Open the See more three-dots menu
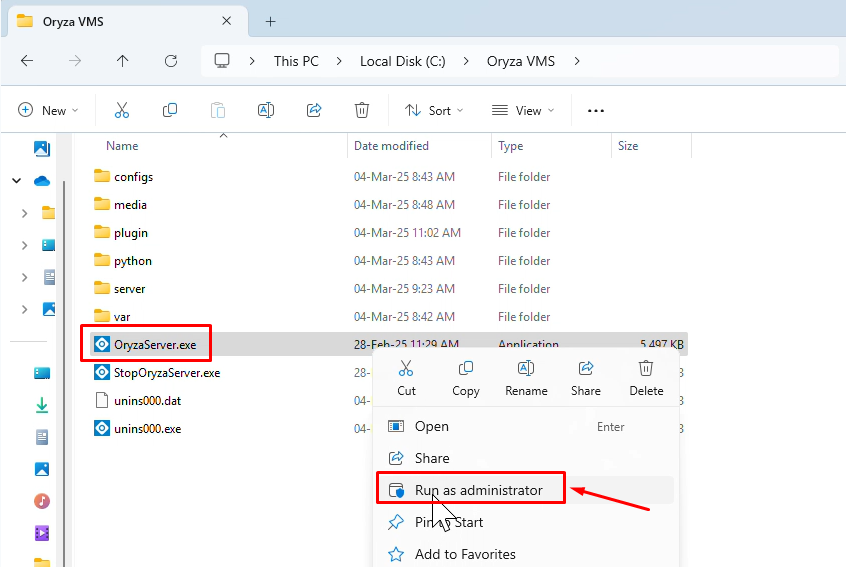Image resolution: width=846 pixels, height=567 pixels. pos(596,111)
